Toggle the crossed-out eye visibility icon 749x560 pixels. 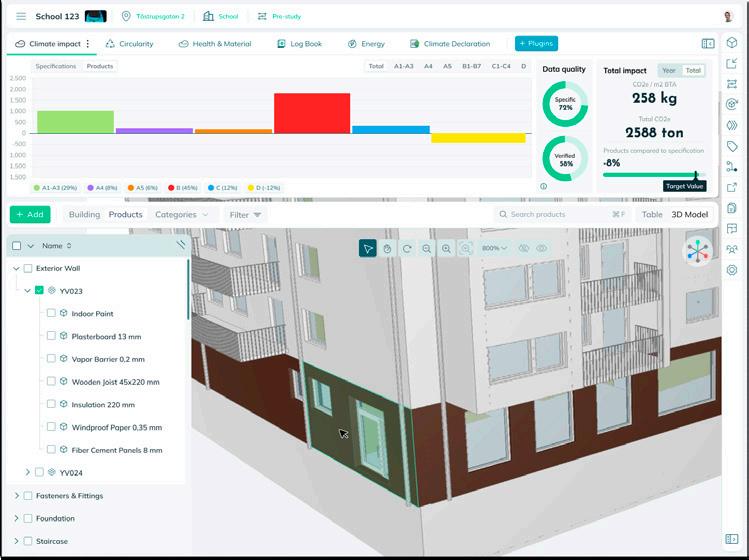point(524,248)
